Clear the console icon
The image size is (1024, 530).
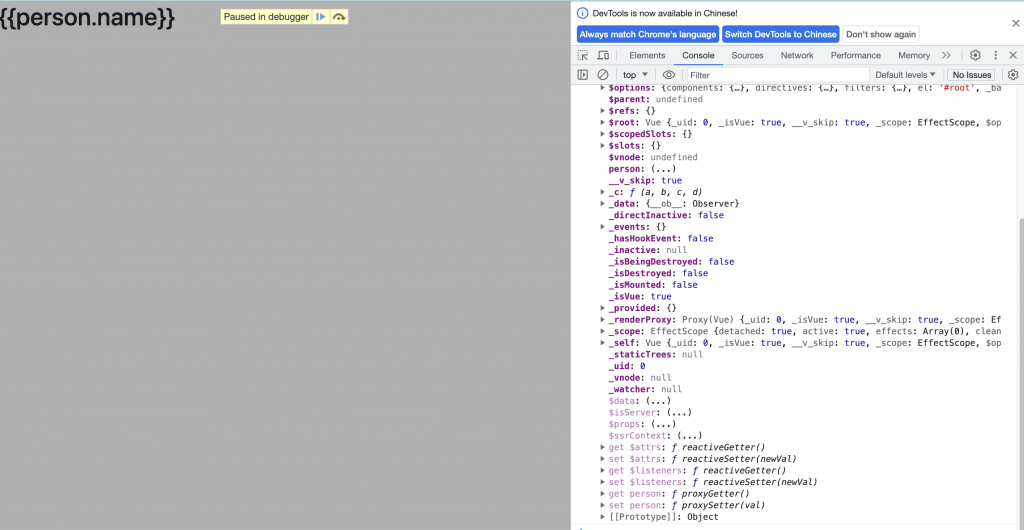tap(603, 75)
